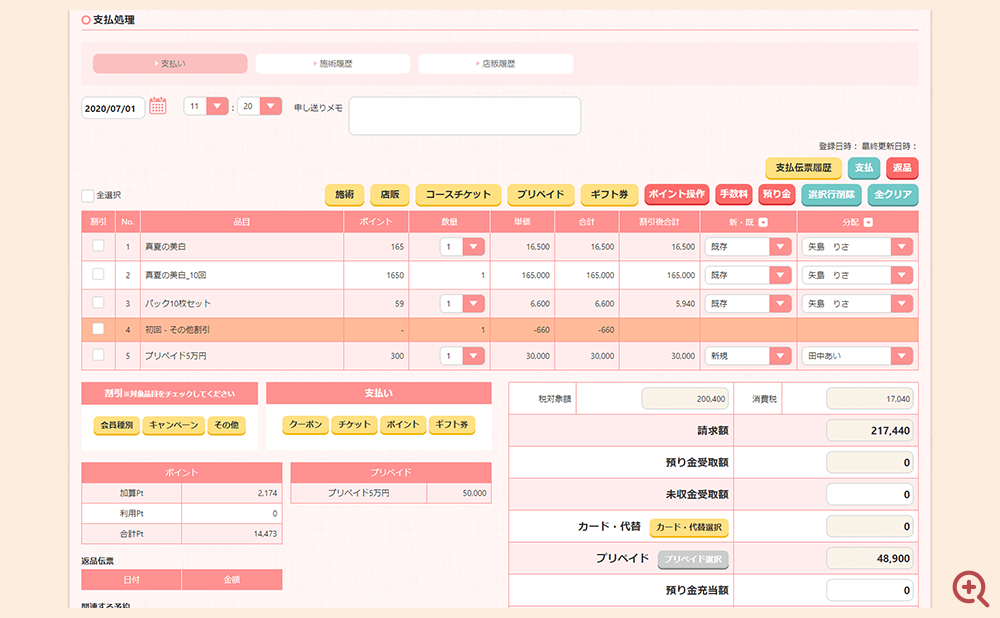
Task: Click the プリペイド amount field 48,900
Action: pos(869,558)
